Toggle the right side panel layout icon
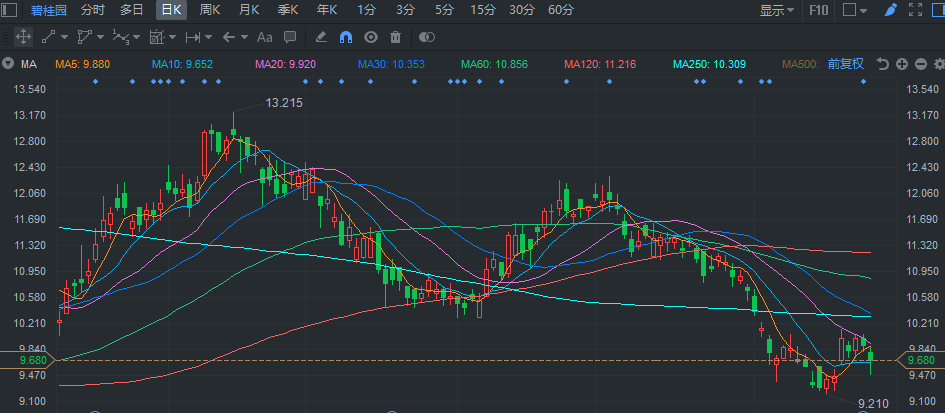 938,10
